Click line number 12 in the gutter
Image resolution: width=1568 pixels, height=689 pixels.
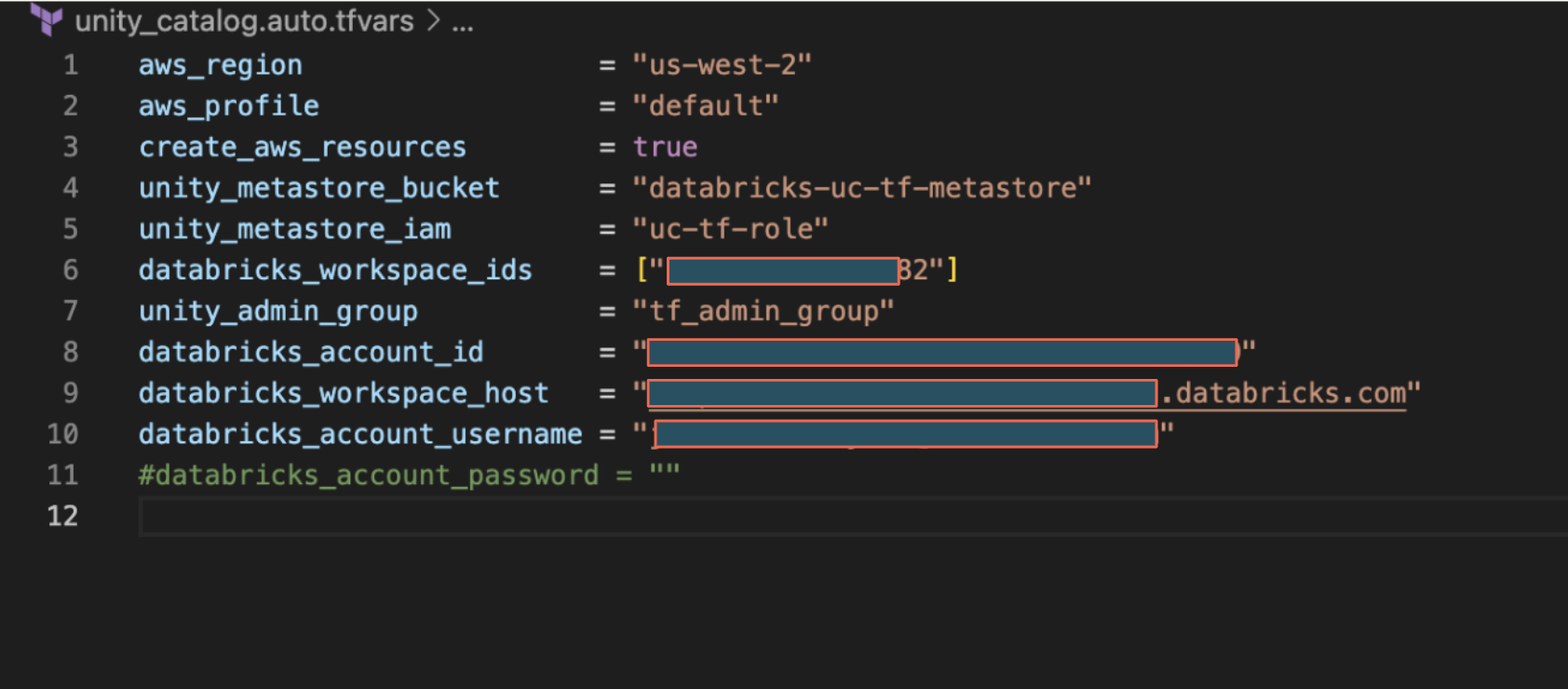[x=62, y=516]
